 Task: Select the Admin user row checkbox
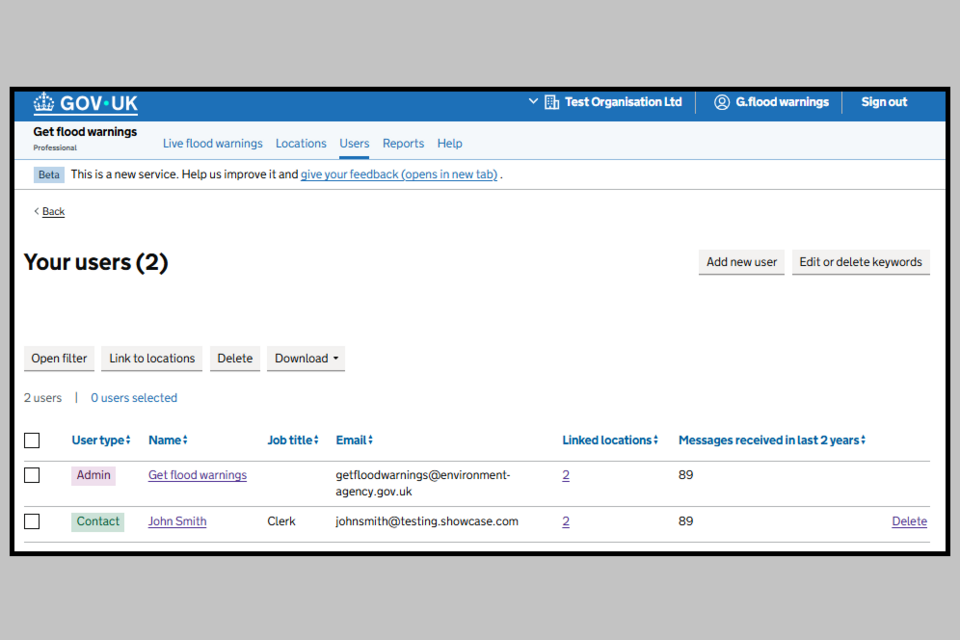click(32, 475)
